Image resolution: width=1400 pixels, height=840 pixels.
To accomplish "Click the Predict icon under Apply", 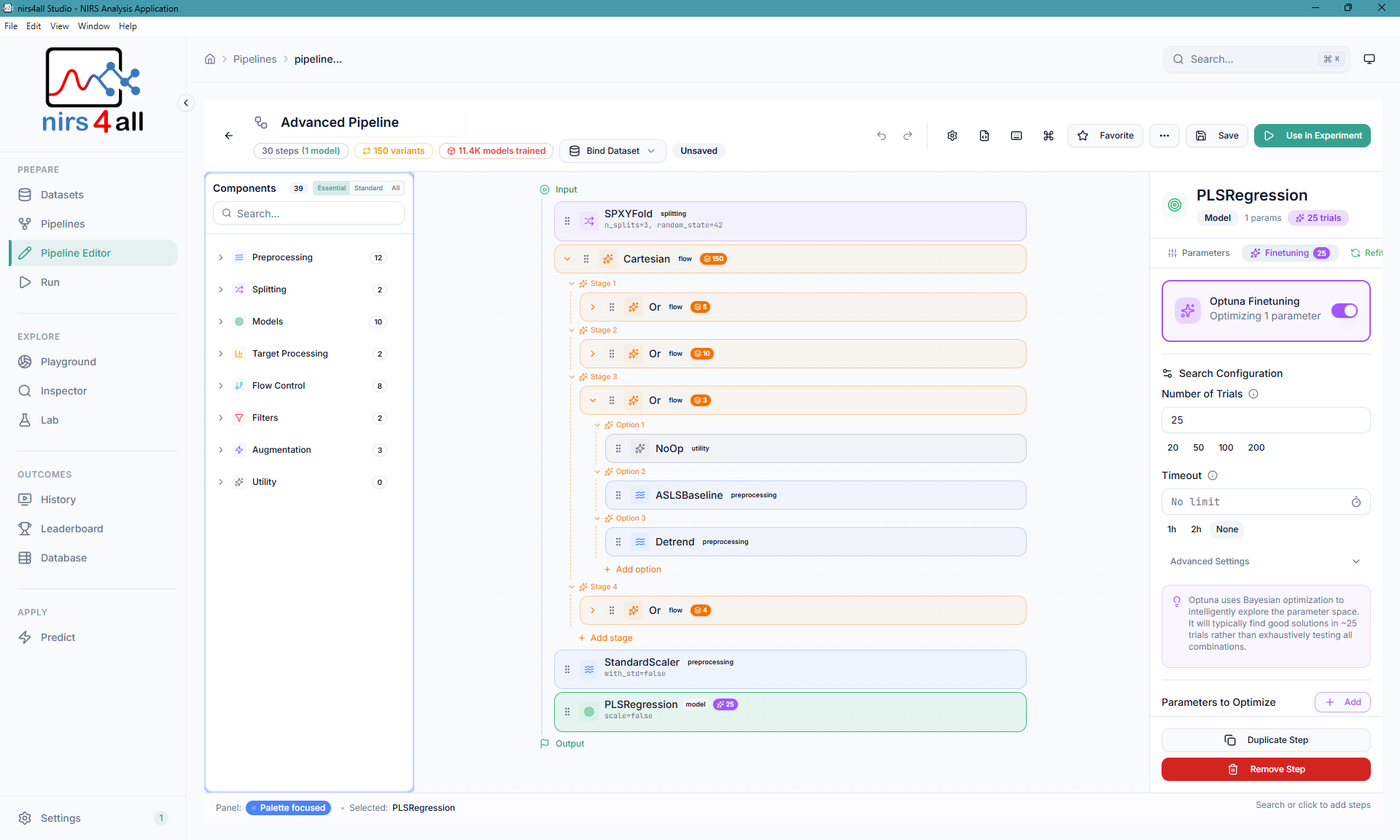I will click(x=25, y=637).
